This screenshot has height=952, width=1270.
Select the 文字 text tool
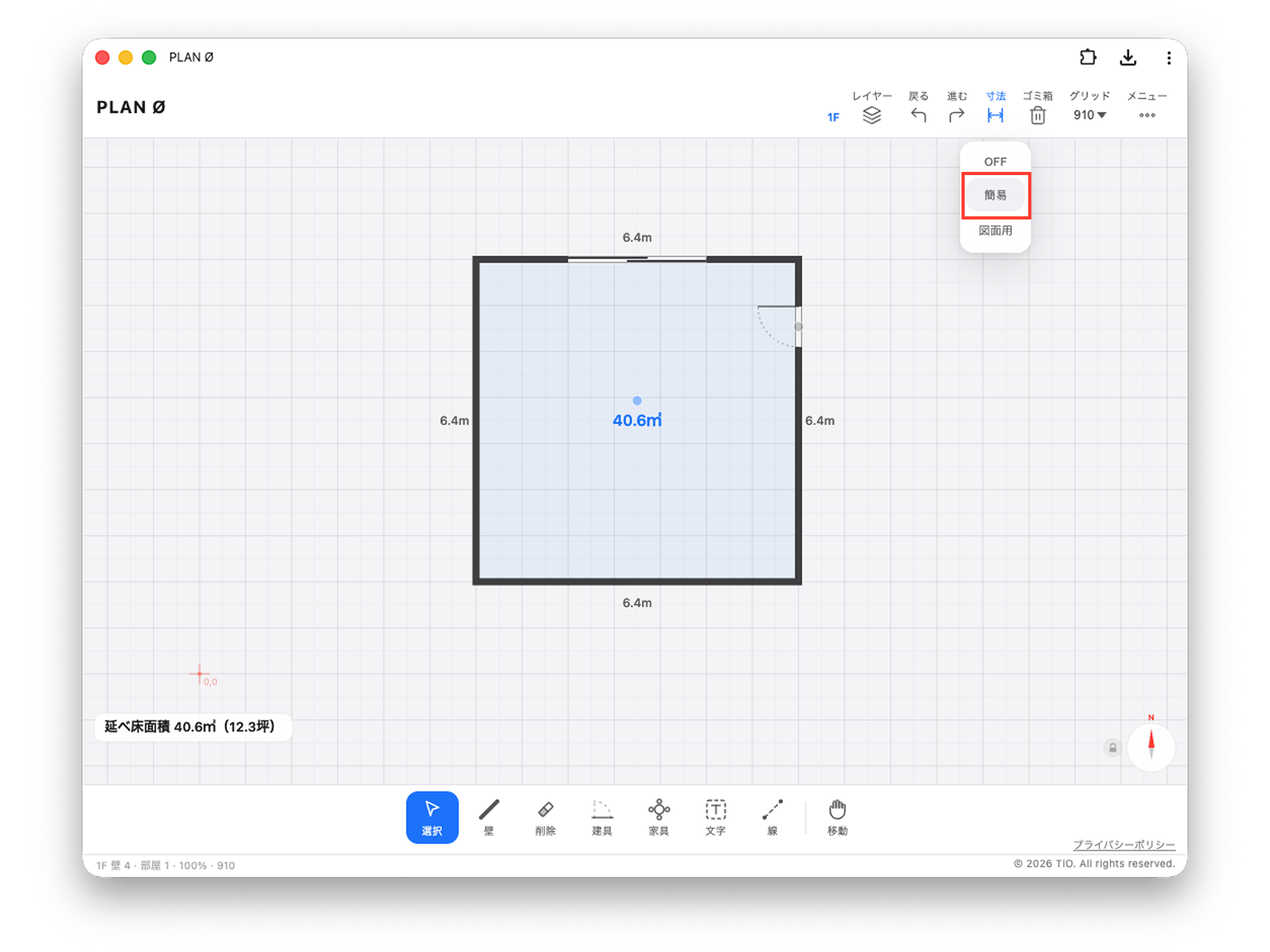715,817
